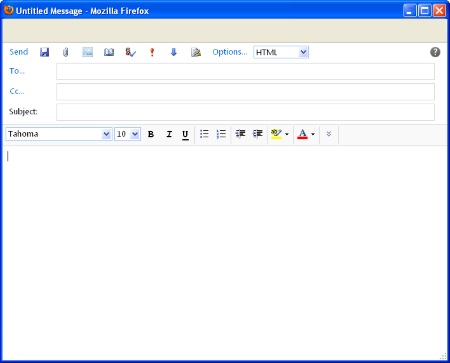Click the Send link
The image size is (450, 363).
(19, 52)
